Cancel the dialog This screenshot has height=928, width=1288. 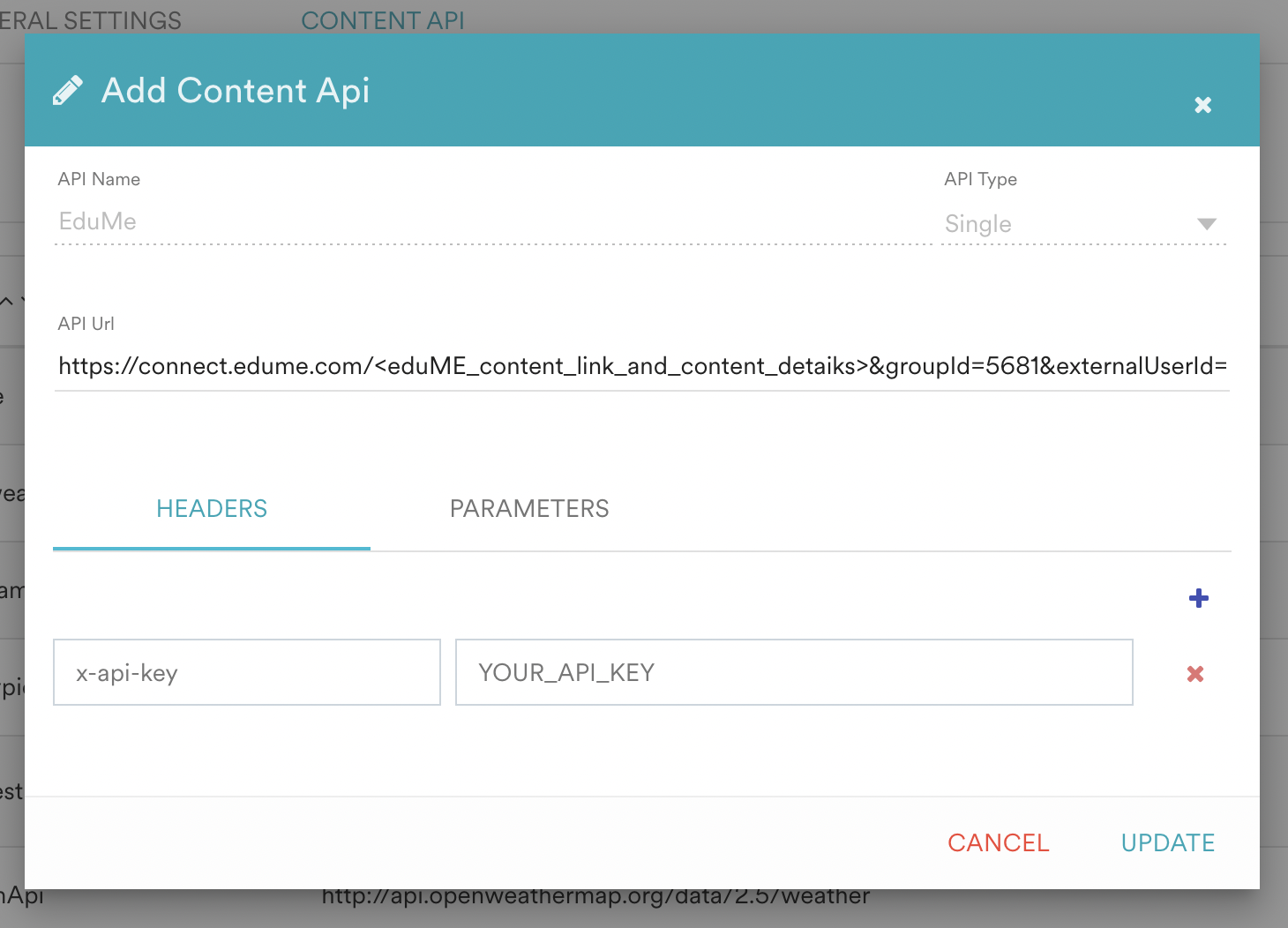(x=999, y=843)
